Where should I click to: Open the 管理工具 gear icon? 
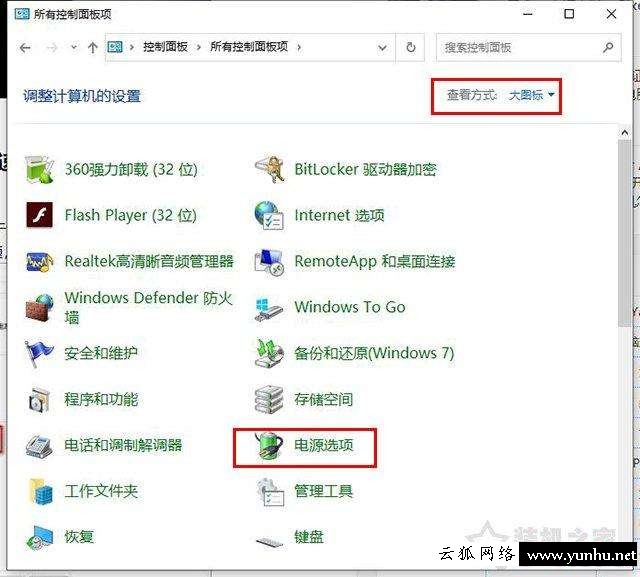(270, 492)
